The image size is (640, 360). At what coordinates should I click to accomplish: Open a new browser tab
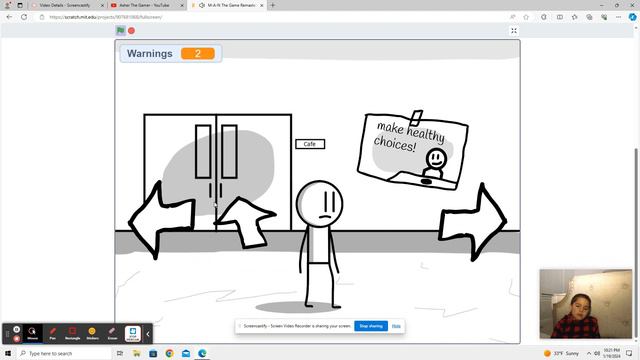(x=273, y=5)
